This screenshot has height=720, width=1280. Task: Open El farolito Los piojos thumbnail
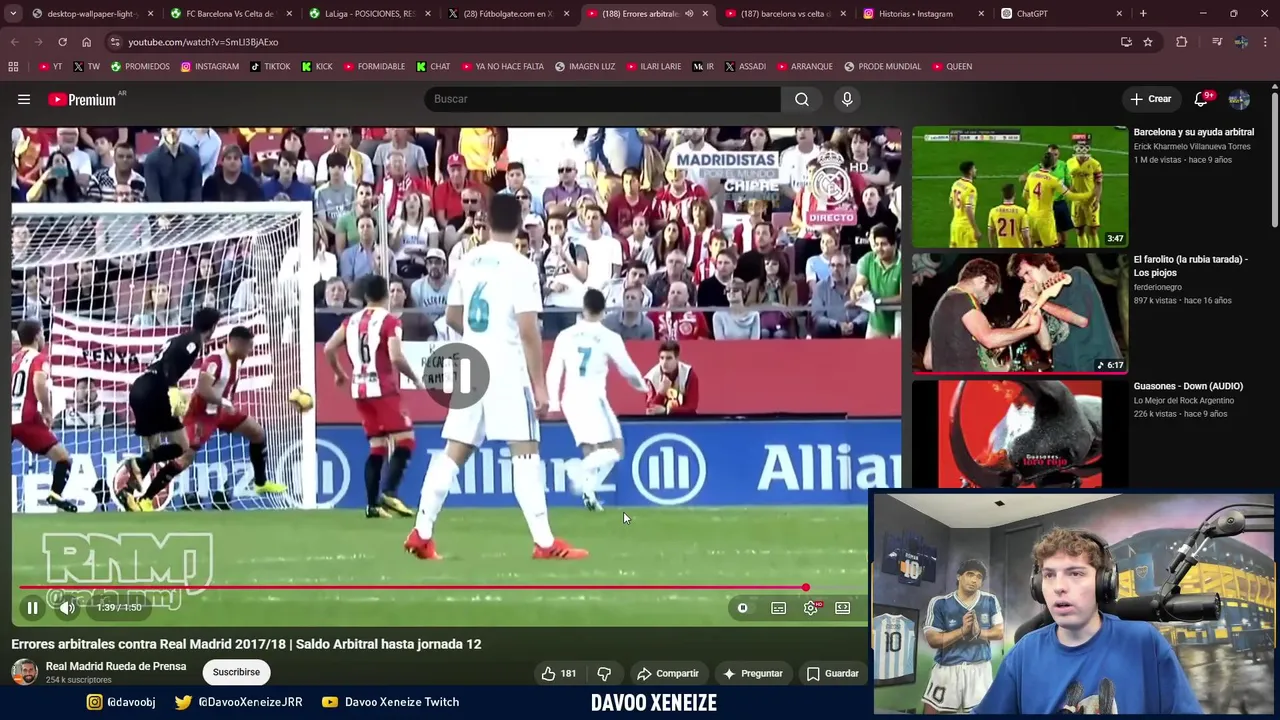pyautogui.click(x=1019, y=313)
